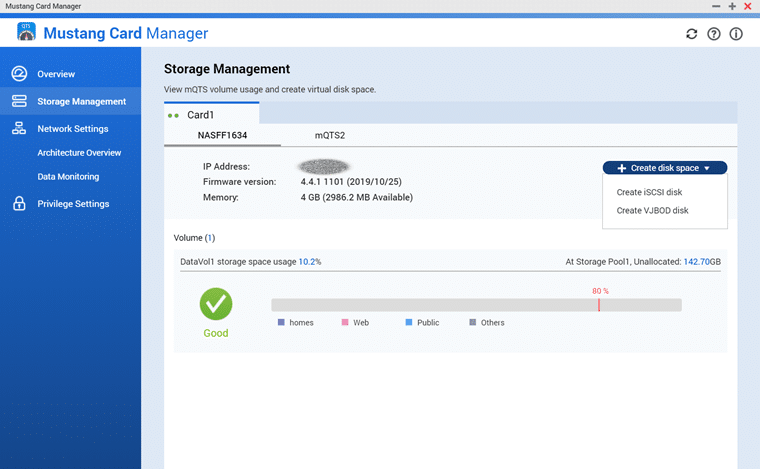Open help with the question mark icon

713,34
